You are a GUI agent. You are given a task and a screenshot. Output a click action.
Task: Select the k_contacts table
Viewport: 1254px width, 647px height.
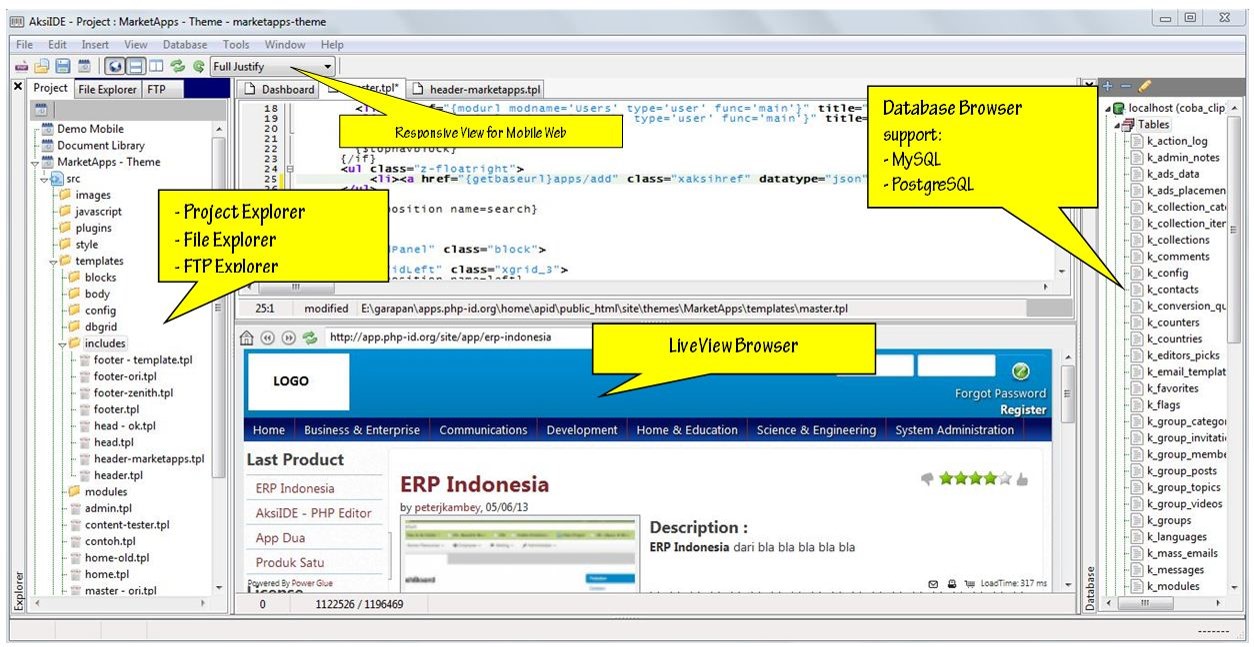(x=1172, y=289)
